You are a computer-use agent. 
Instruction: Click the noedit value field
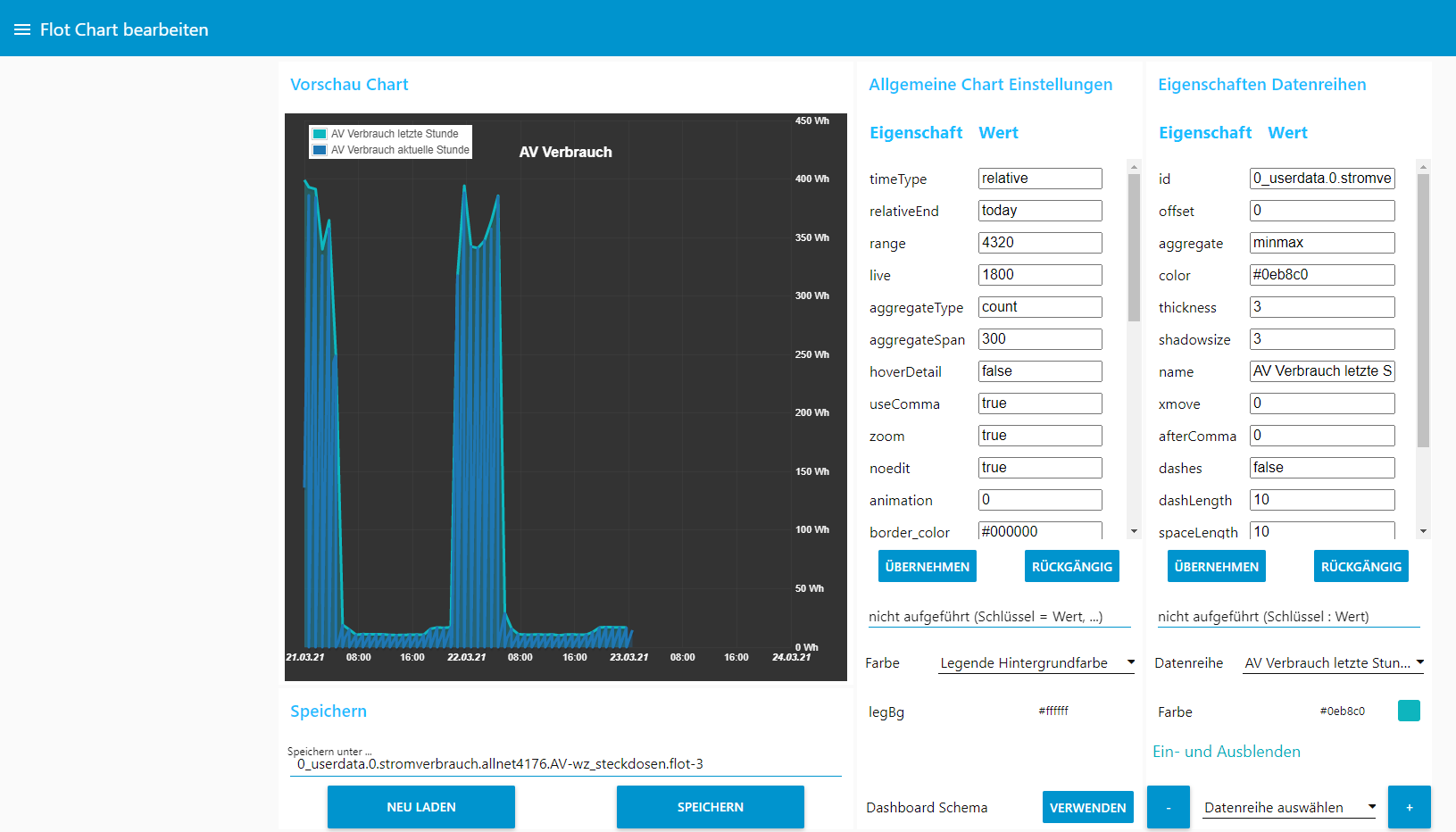coord(1040,468)
